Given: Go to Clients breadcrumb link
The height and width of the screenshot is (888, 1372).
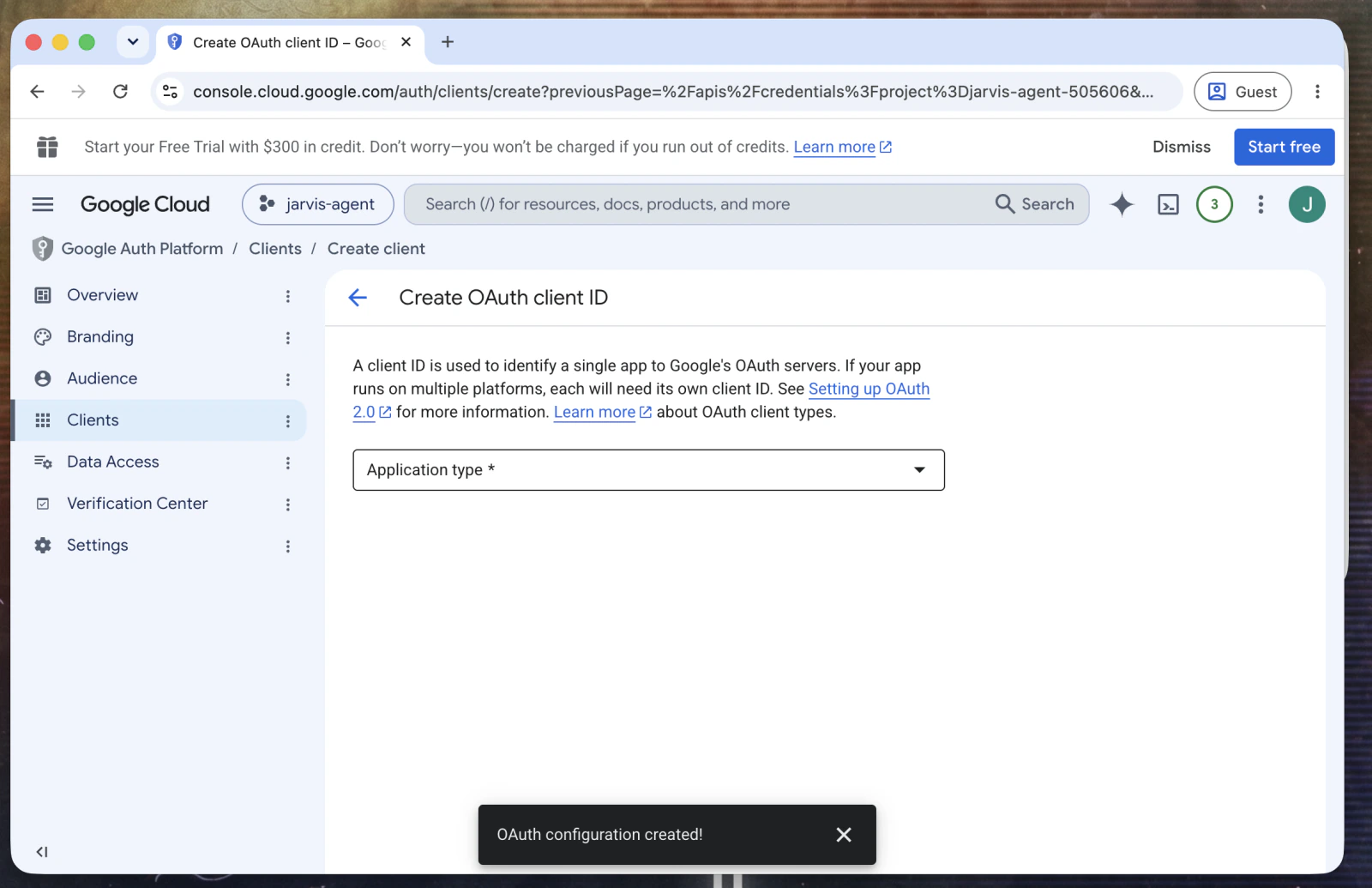Looking at the screenshot, I should click(x=275, y=249).
